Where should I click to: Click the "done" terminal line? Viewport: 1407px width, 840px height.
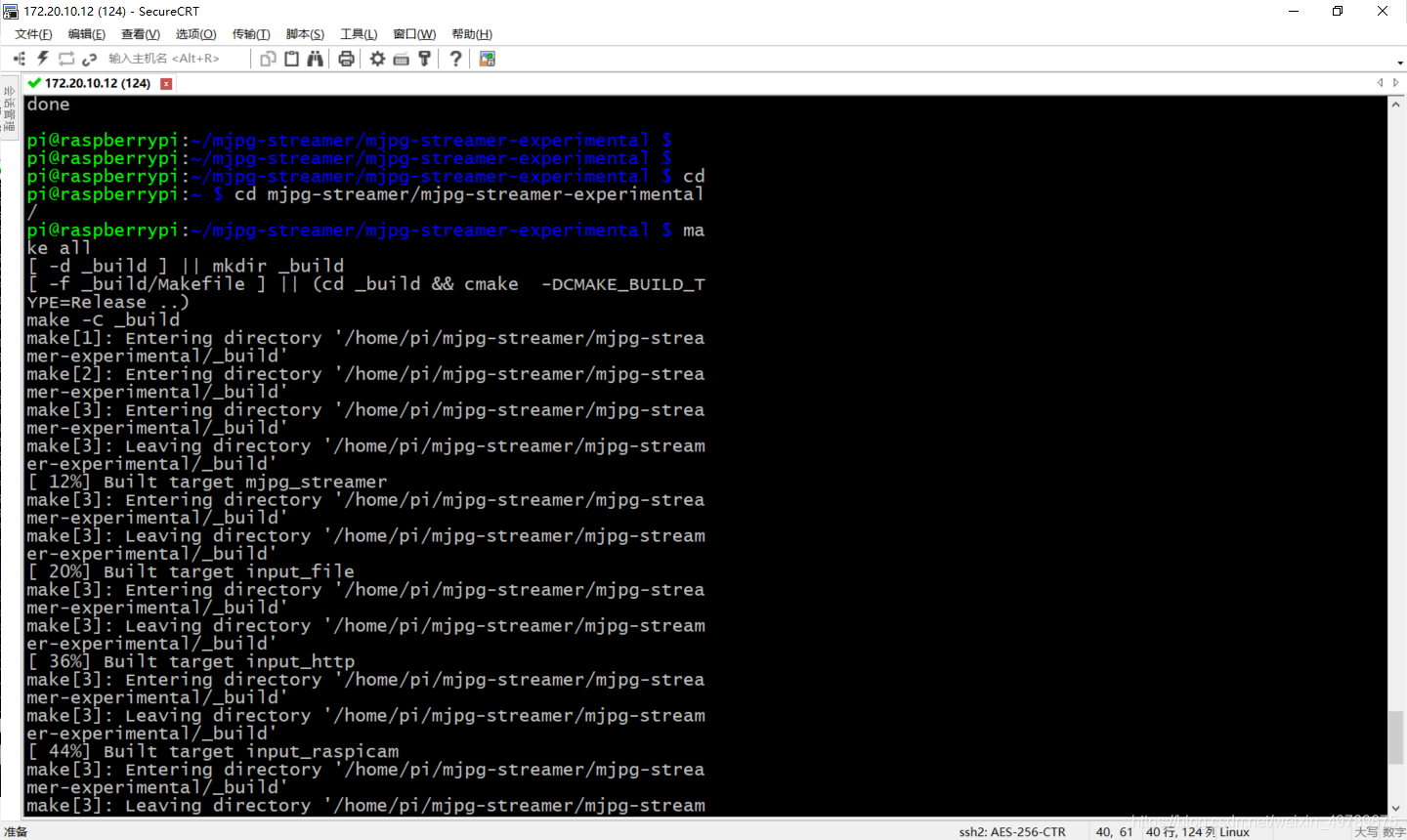48,105
